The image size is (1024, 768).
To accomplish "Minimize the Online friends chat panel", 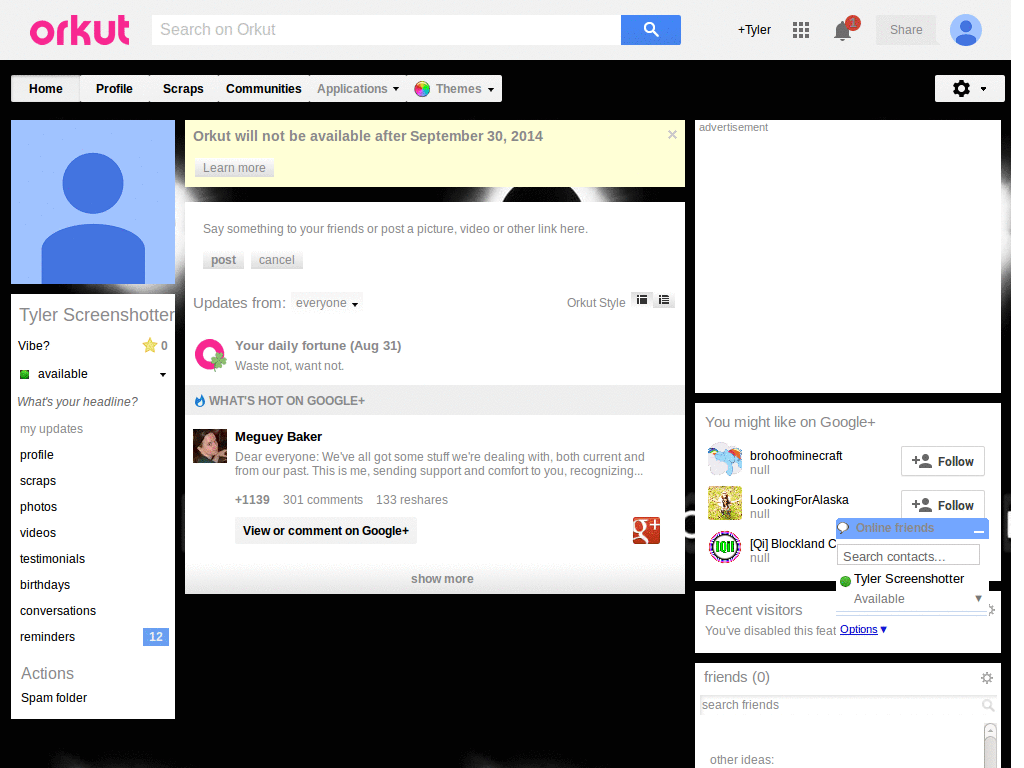I will tap(978, 530).
